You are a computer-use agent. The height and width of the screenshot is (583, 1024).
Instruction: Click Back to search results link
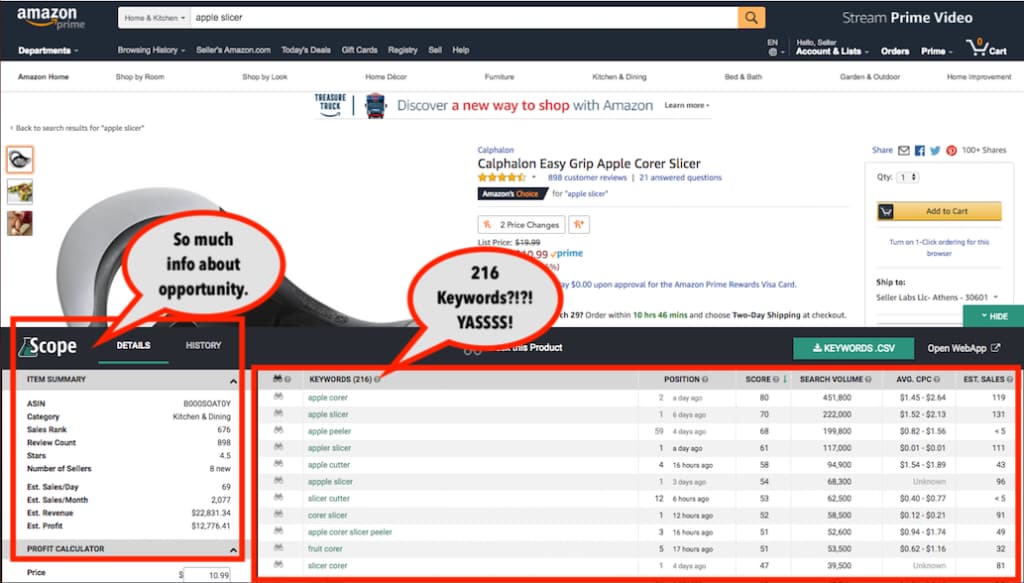[x=76, y=128]
